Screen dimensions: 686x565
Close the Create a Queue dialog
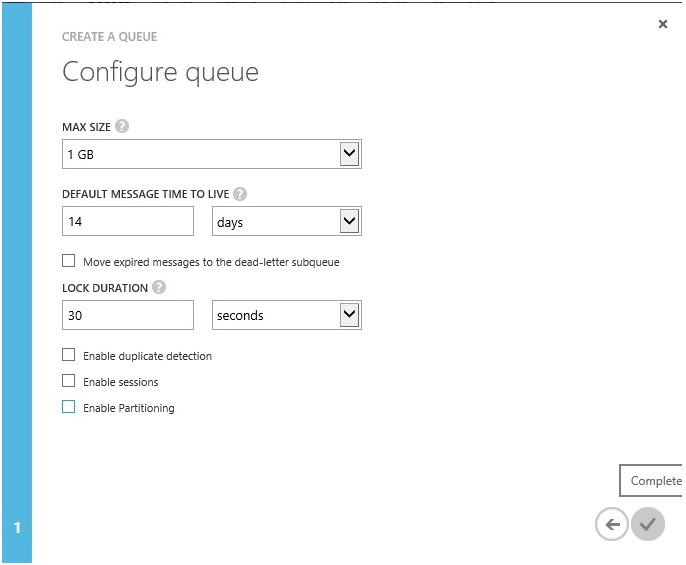click(x=663, y=24)
